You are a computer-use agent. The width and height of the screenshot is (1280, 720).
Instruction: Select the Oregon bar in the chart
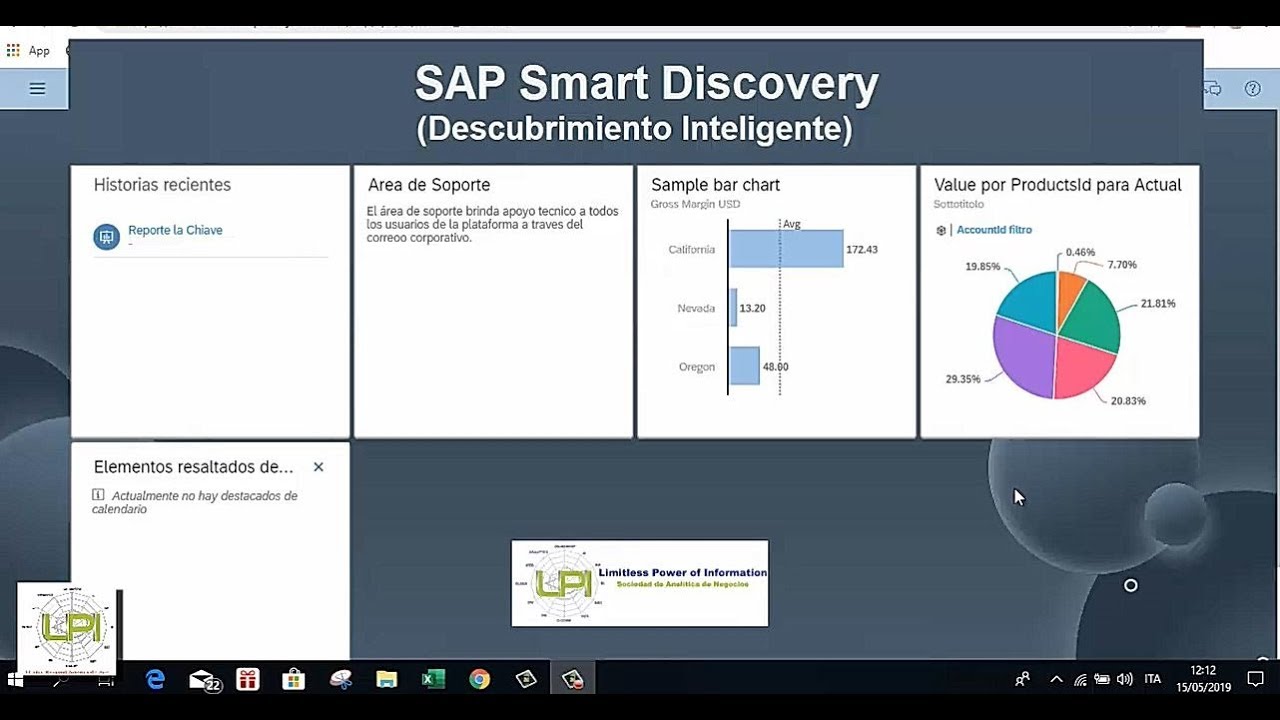point(744,366)
